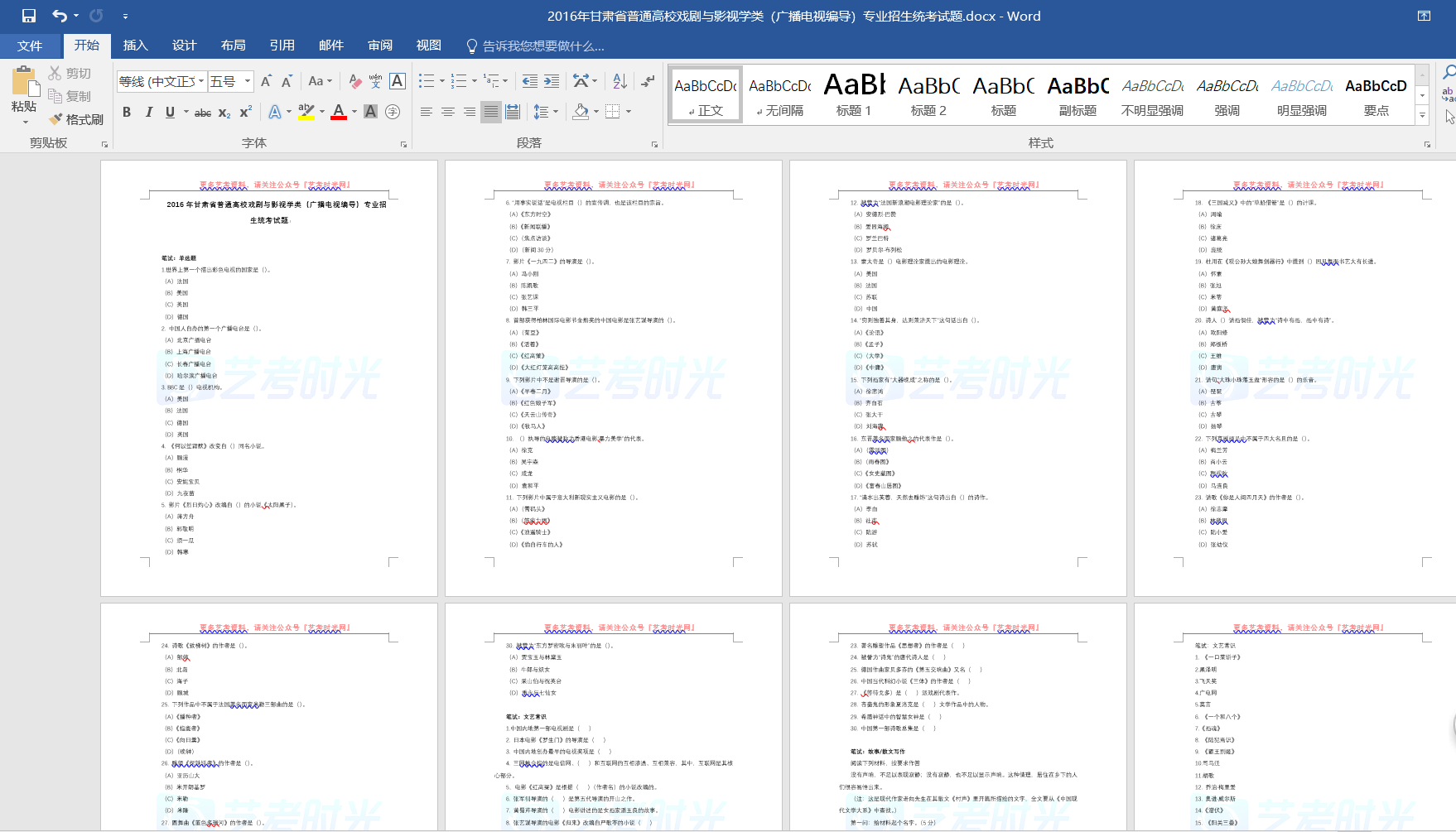The height and width of the screenshot is (832, 1456).
Task: Open the font name dropdown
Action: pyautogui.click(x=200, y=81)
